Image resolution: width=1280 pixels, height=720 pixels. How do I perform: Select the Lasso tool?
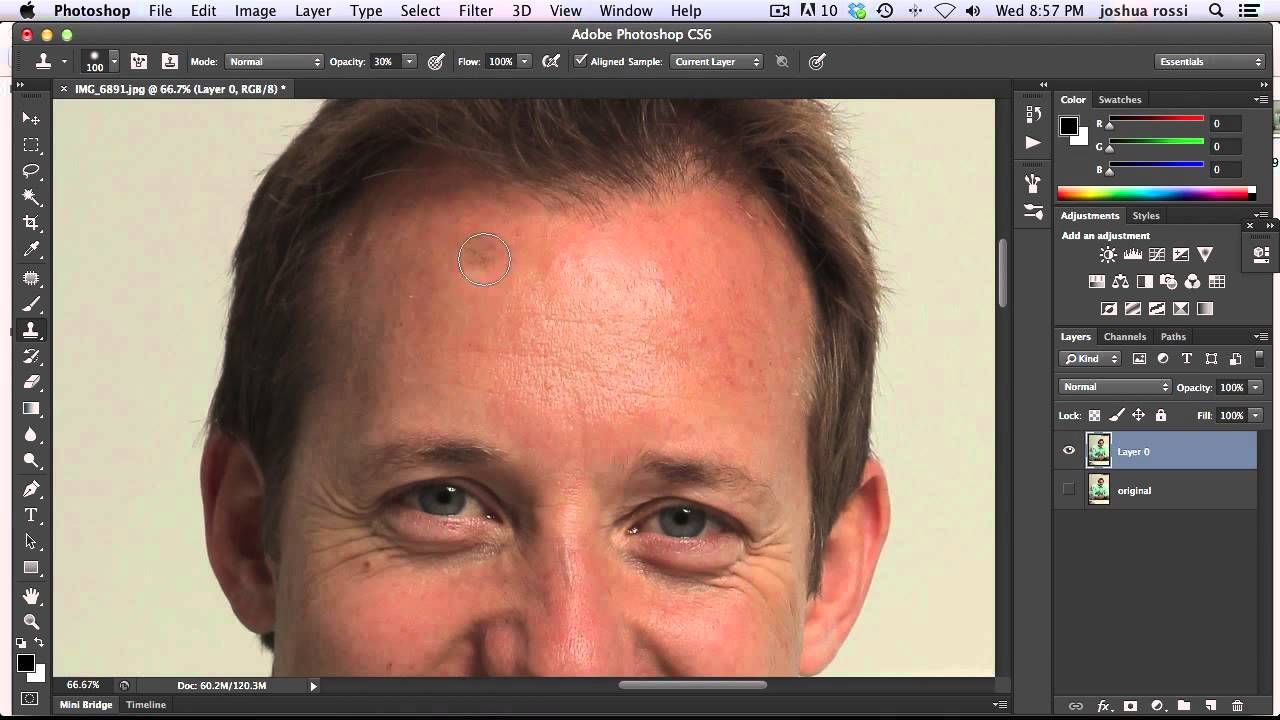tap(31, 171)
